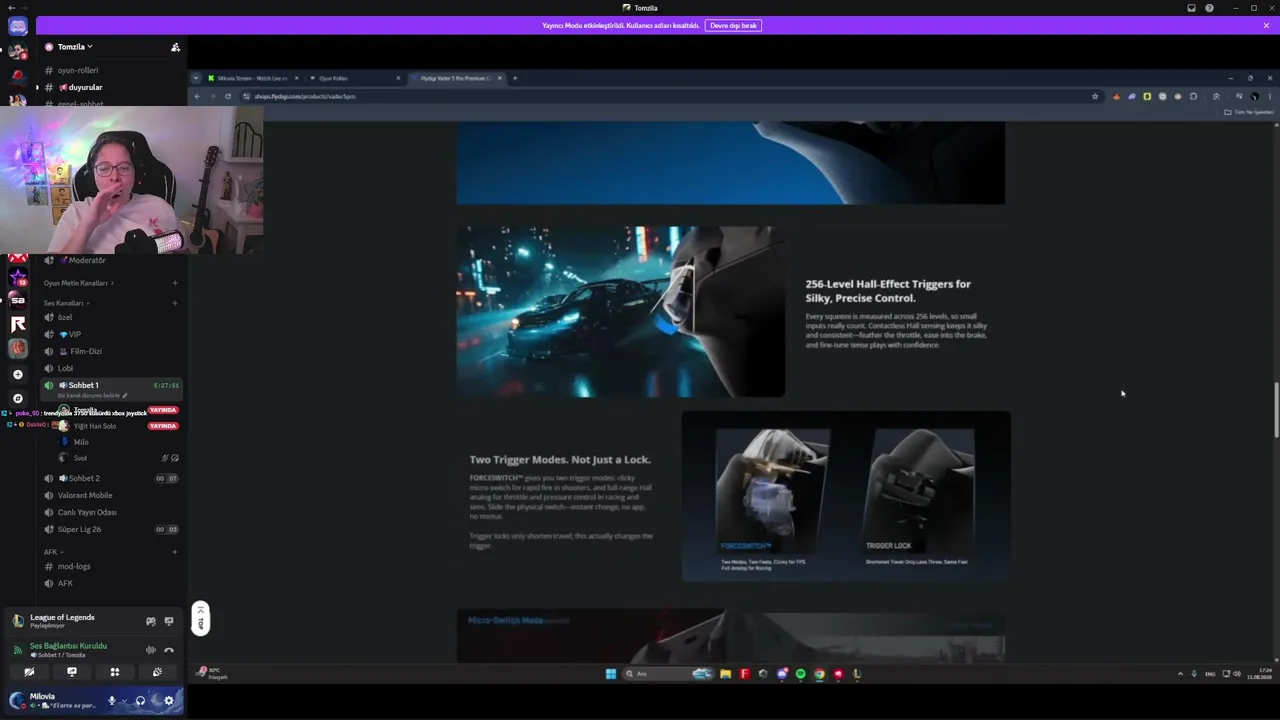Open a new tab in the browser
This screenshot has width=1280, height=720.
[x=515, y=78]
